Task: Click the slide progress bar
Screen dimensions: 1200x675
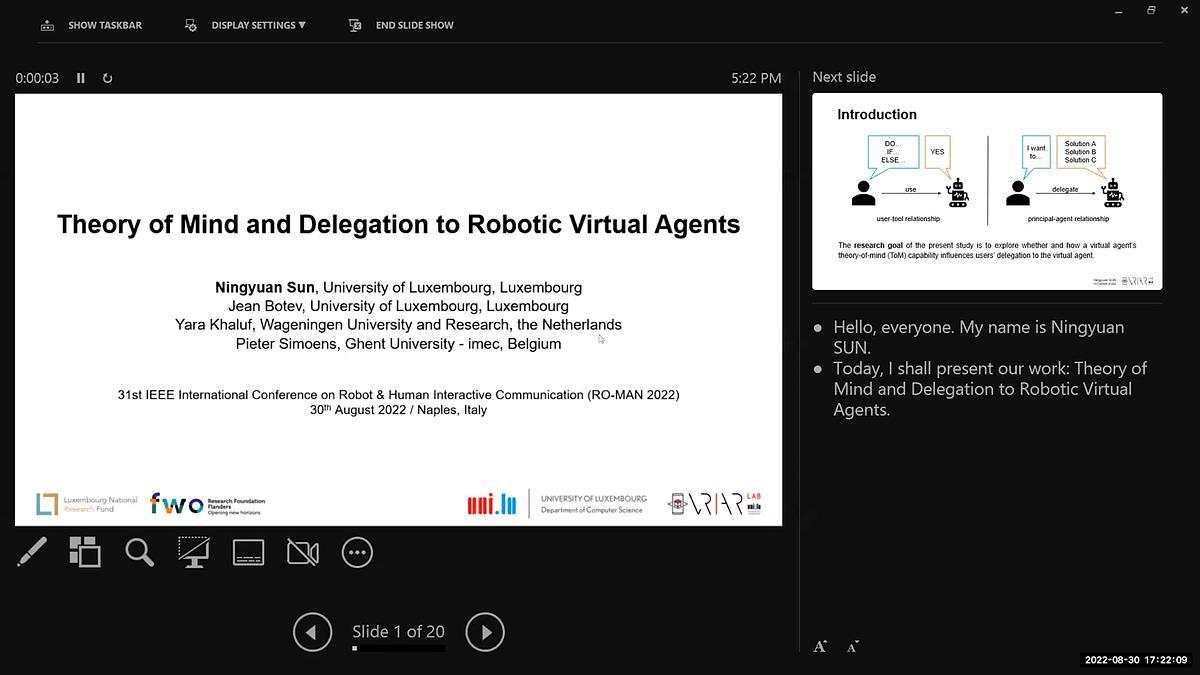Action: click(x=399, y=648)
